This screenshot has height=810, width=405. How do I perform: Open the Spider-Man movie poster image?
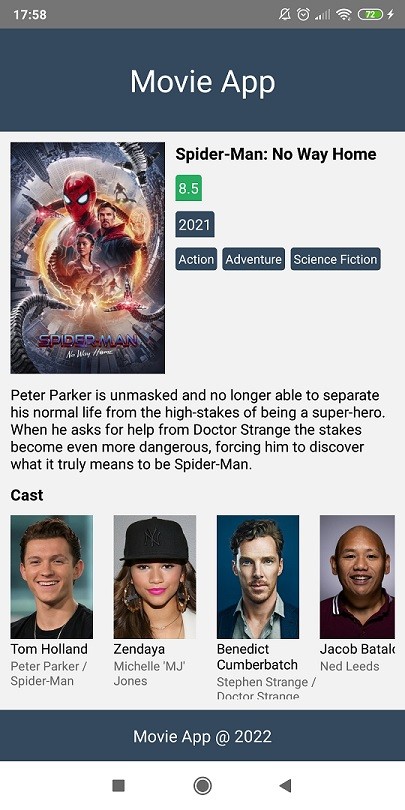(88, 258)
